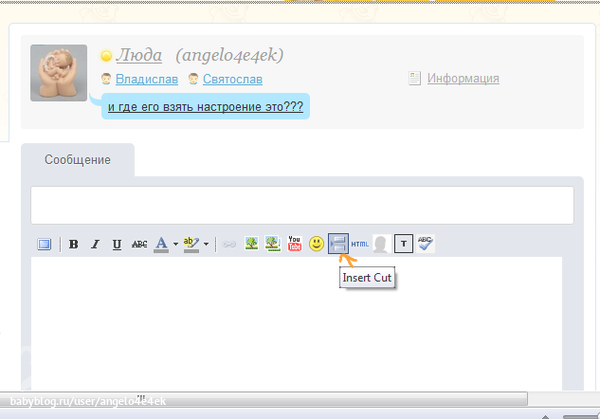Toggle underline text formatting

pyautogui.click(x=117, y=243)
